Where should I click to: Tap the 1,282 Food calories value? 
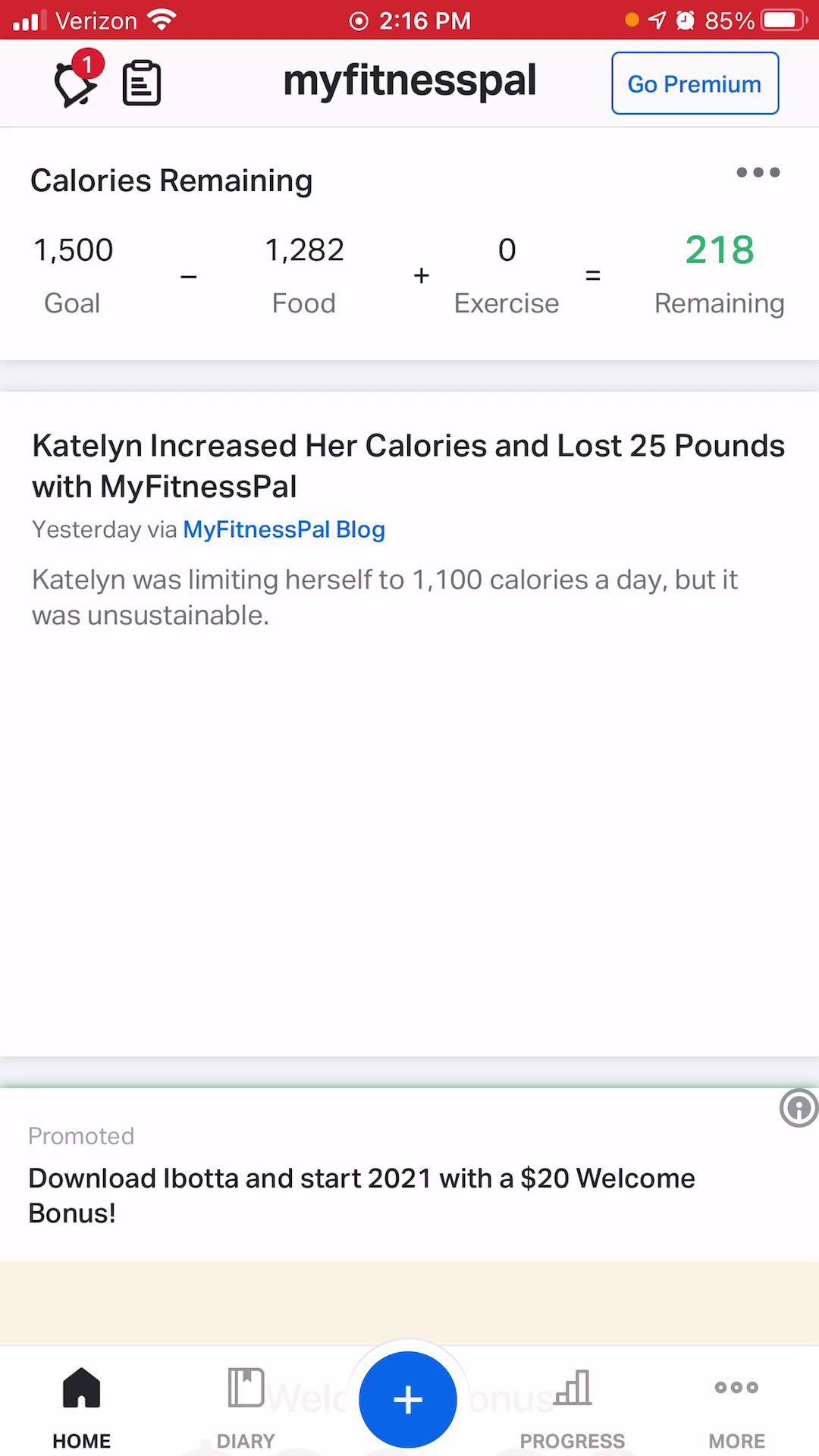(304, 250)
